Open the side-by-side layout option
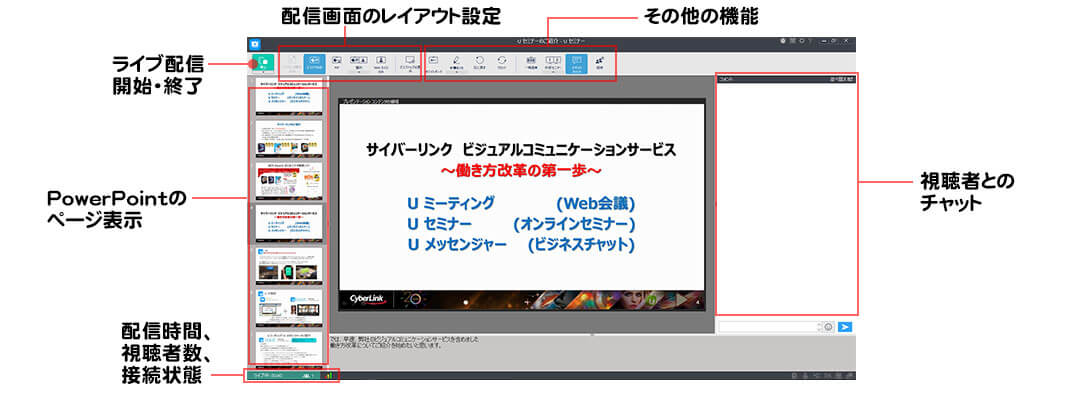 (x=358, y=63)
